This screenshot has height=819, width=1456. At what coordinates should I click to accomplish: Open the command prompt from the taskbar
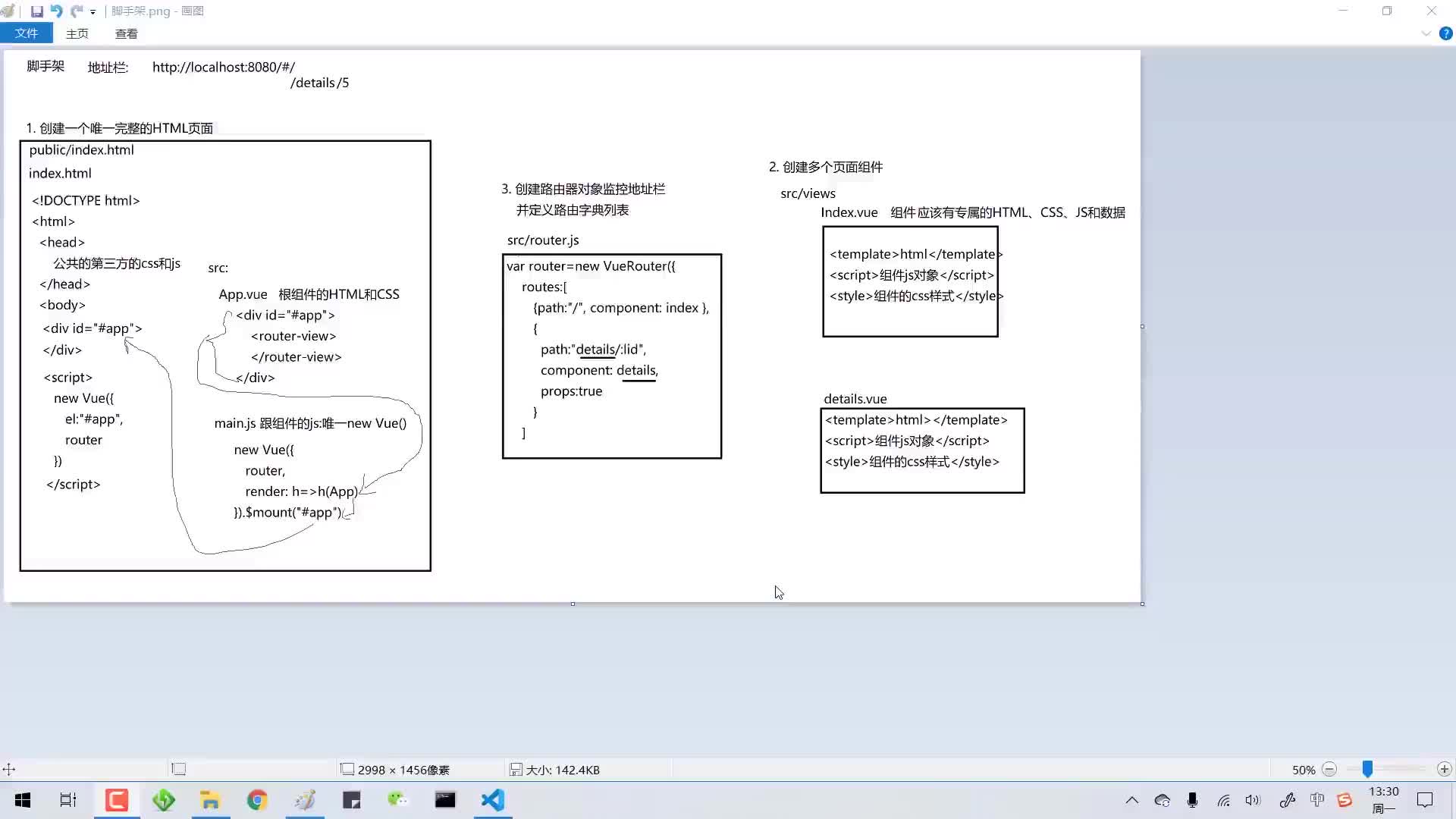[x=445, y=800]
